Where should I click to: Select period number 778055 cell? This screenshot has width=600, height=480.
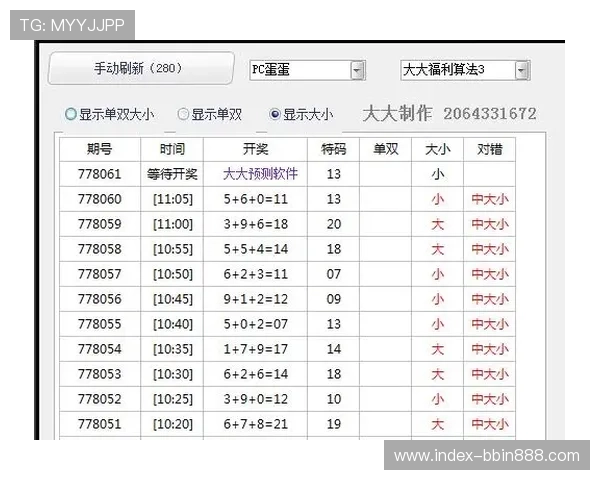tap(100, 324)
